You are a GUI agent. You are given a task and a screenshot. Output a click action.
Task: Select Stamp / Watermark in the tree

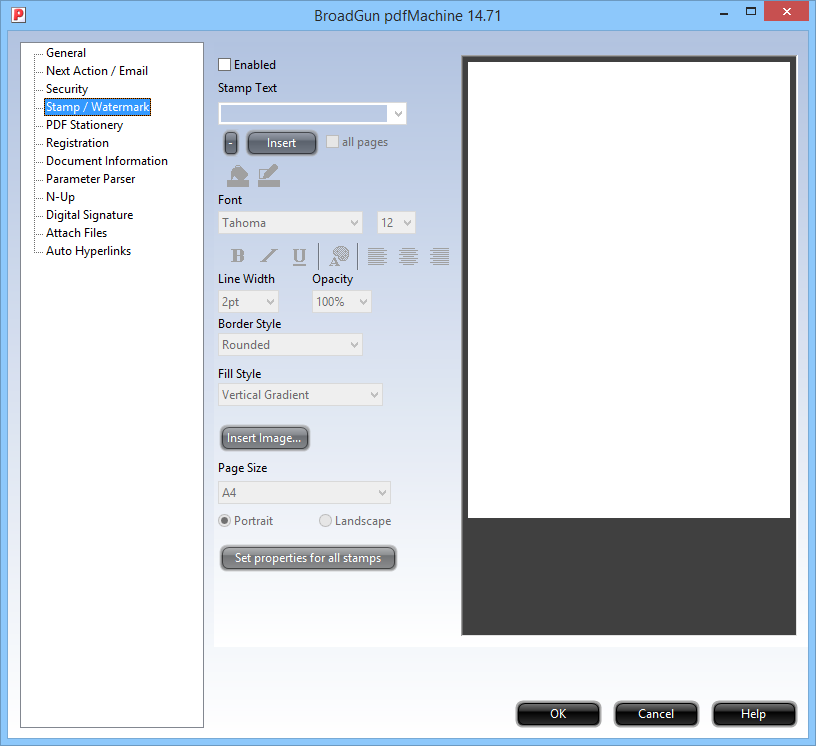coord(98,107)
